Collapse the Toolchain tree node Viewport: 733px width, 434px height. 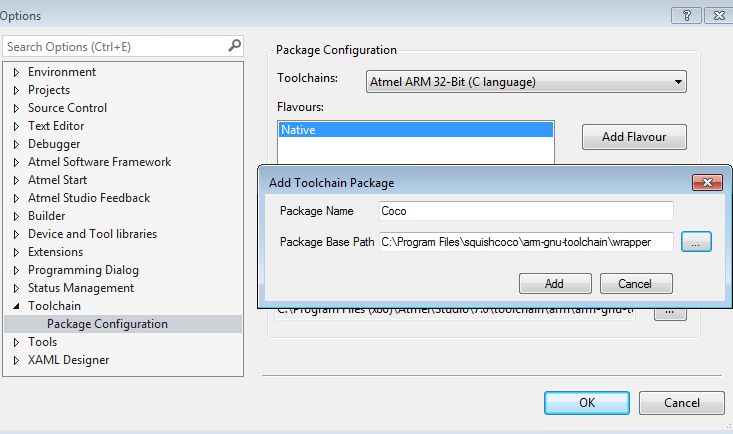pos(16,306)
